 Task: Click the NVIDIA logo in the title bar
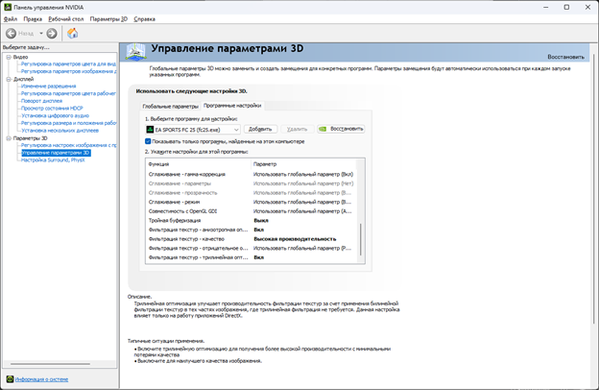point(8,7)
